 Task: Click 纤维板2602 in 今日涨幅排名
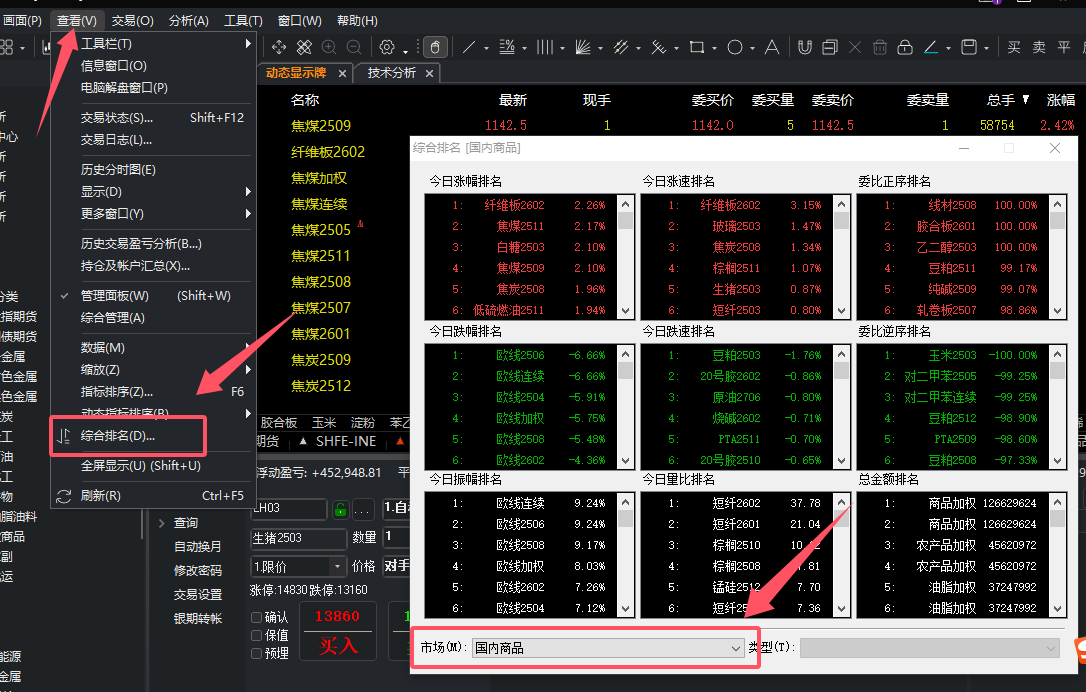point(514,205)
